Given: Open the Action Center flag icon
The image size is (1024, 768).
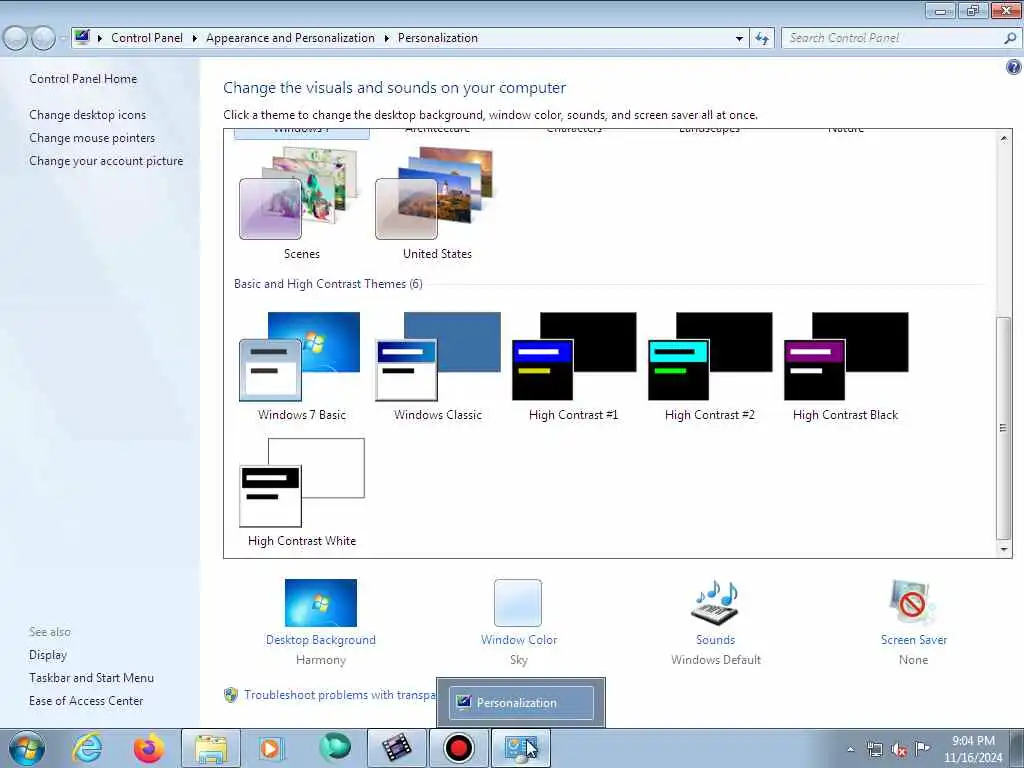Looking at the screenshot, I should (x=922, y=748).
